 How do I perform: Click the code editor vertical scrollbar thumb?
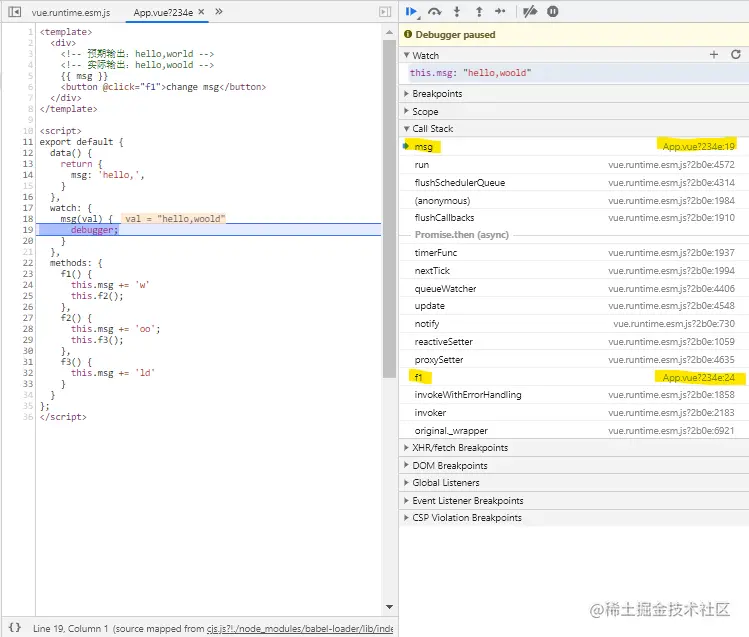(389, 209)
